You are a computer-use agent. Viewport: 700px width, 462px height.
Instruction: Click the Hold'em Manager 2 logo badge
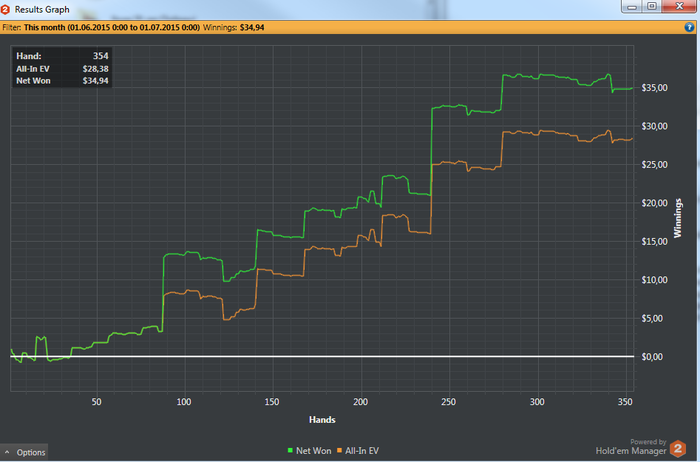678,449
